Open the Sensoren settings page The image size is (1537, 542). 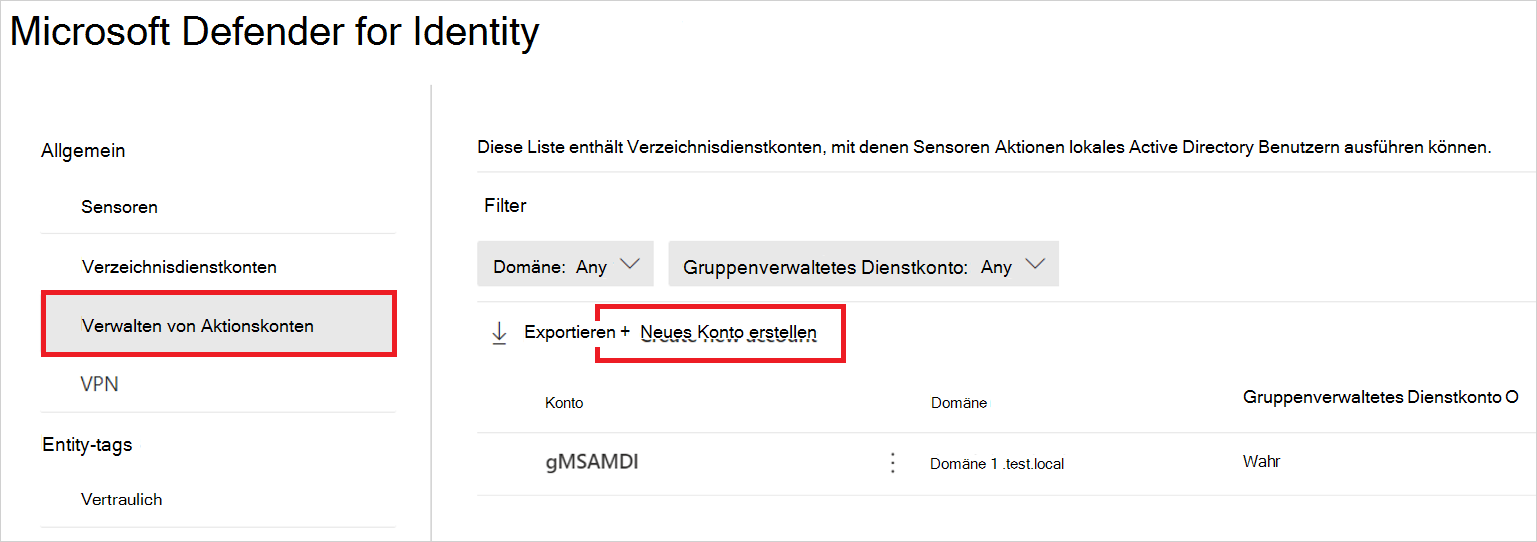click(x=119, y=207)
